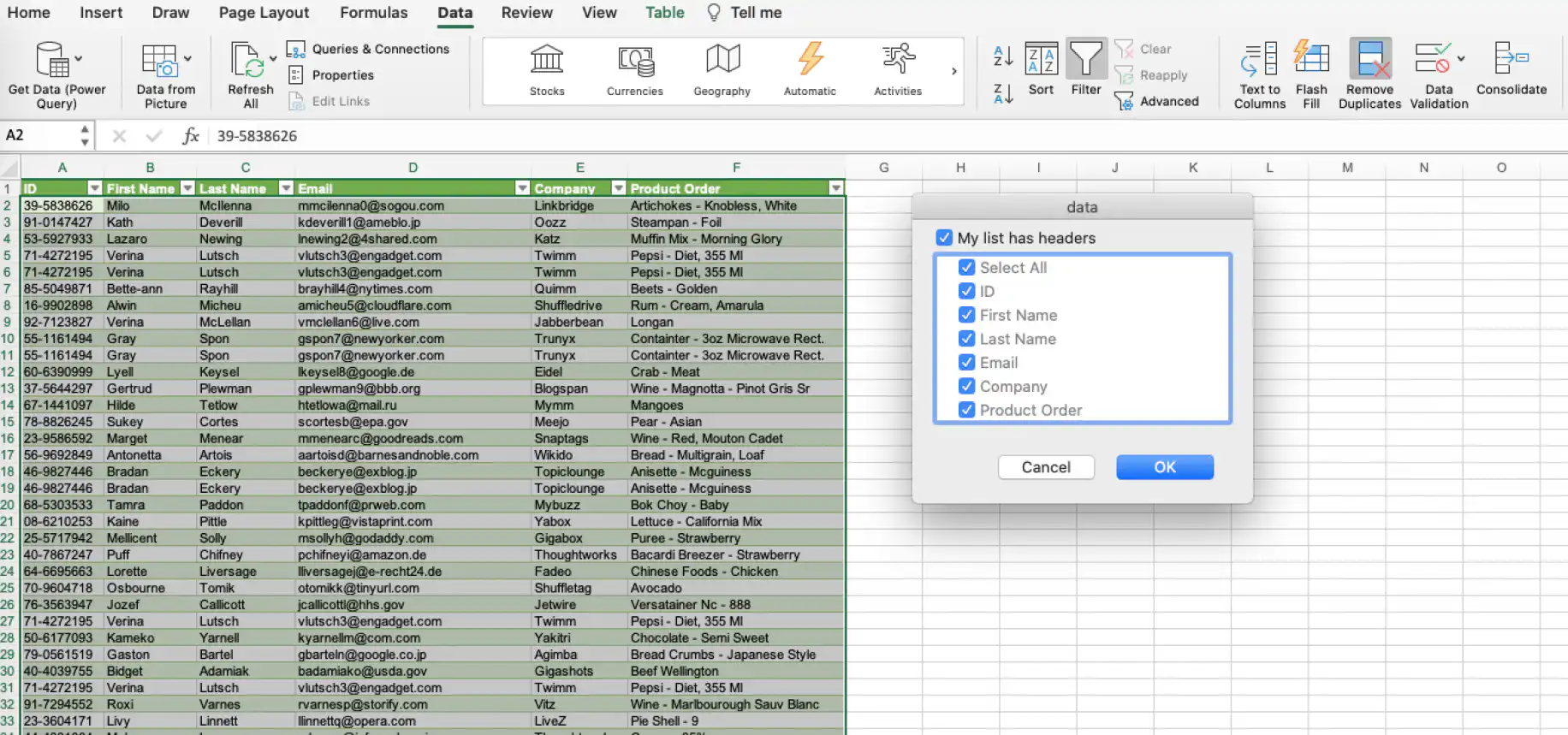Open First Name column filter dropdown
This screenshot has width=1568, height=735.
[187, 188]
